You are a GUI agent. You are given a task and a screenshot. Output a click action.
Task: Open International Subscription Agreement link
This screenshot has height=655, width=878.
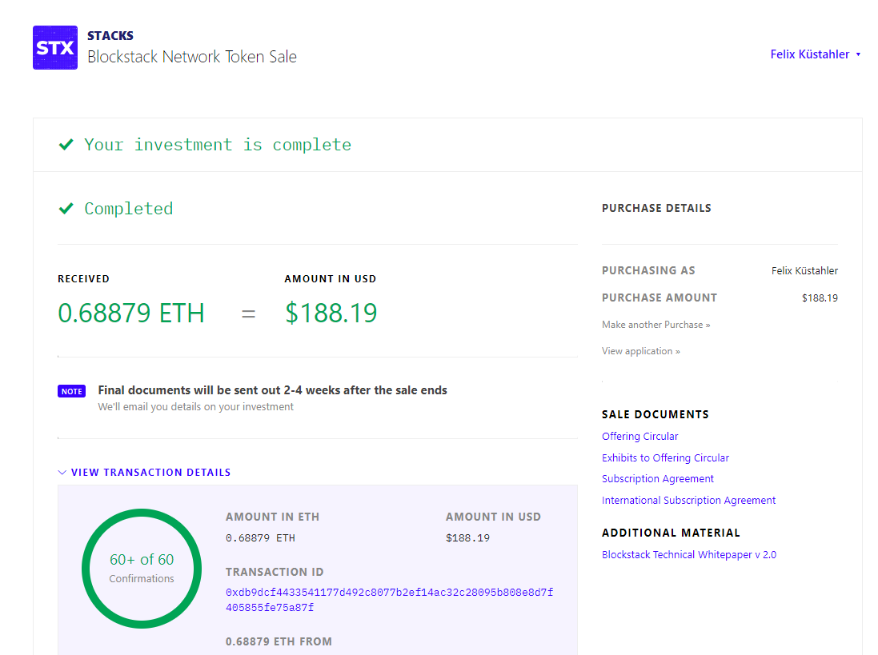point(688,500)
